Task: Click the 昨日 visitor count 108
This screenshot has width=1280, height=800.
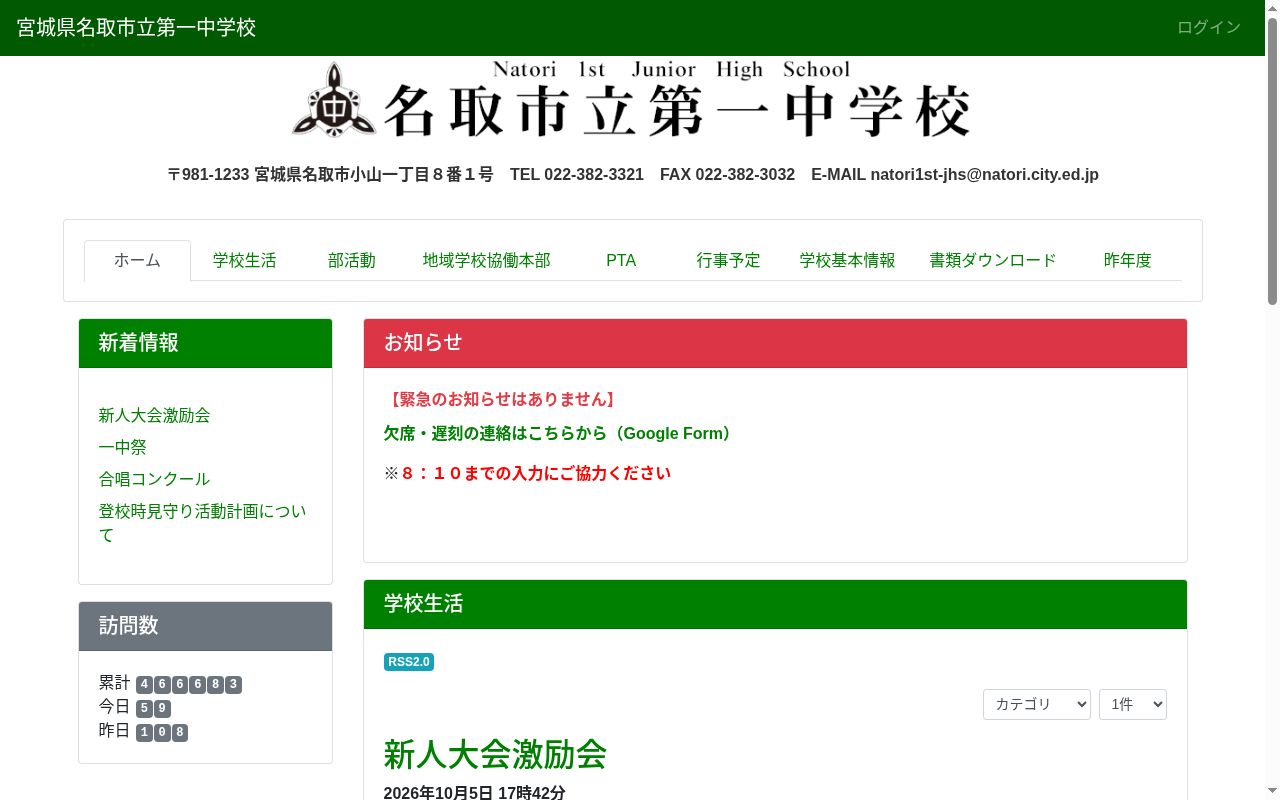Action: click(162, 732)
